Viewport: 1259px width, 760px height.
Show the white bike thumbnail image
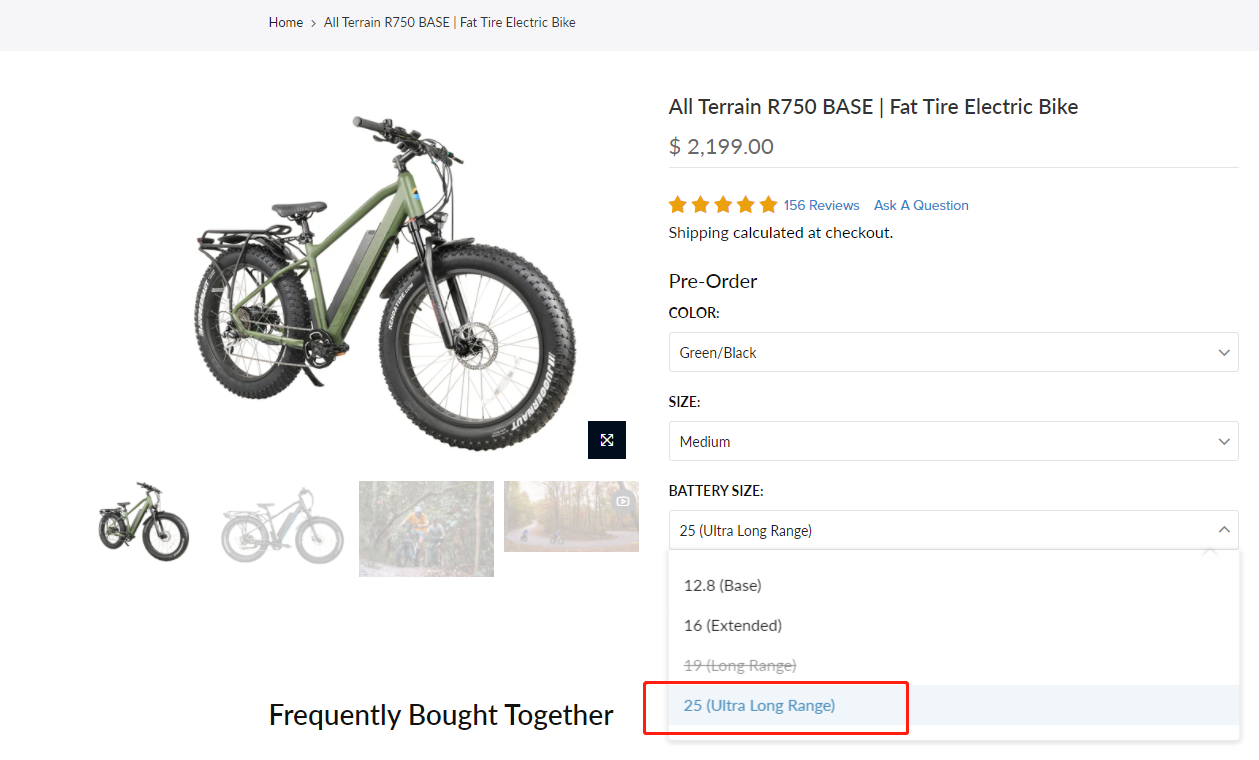(282, 525)
